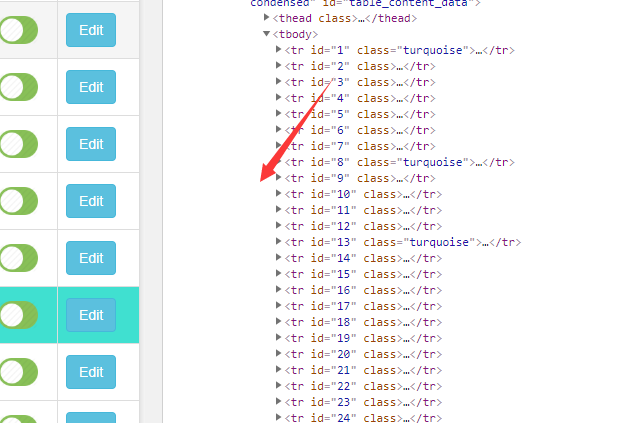Screen dimensions: 642x423
Task: Expand the tr id="16" node
Action: [x=278, y=289]
